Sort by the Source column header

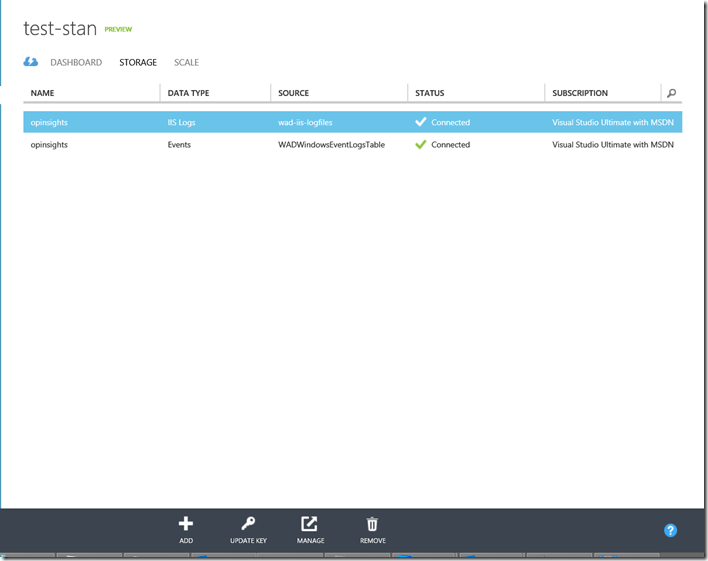294,93
